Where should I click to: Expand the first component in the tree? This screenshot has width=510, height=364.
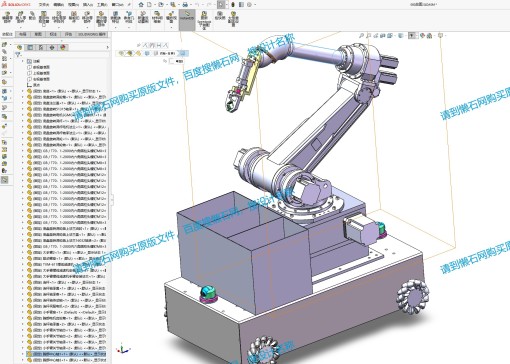23,91
